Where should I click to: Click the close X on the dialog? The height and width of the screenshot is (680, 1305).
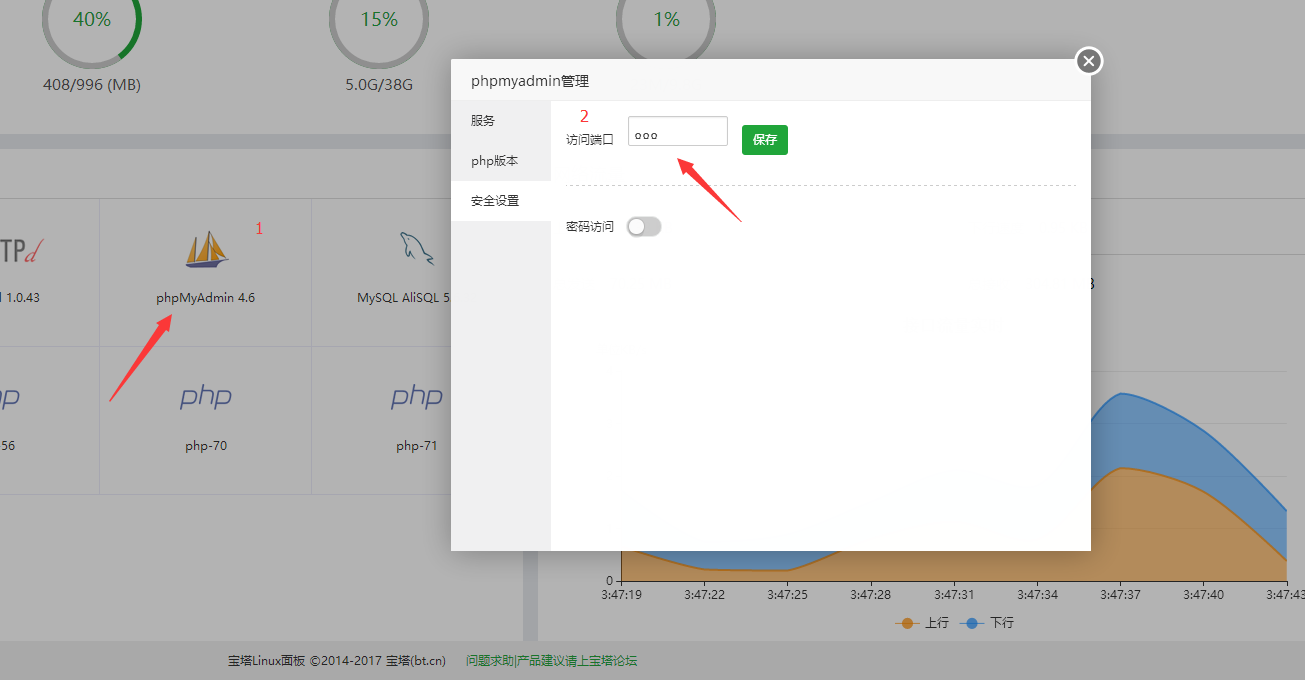(x=1088, y=60)
